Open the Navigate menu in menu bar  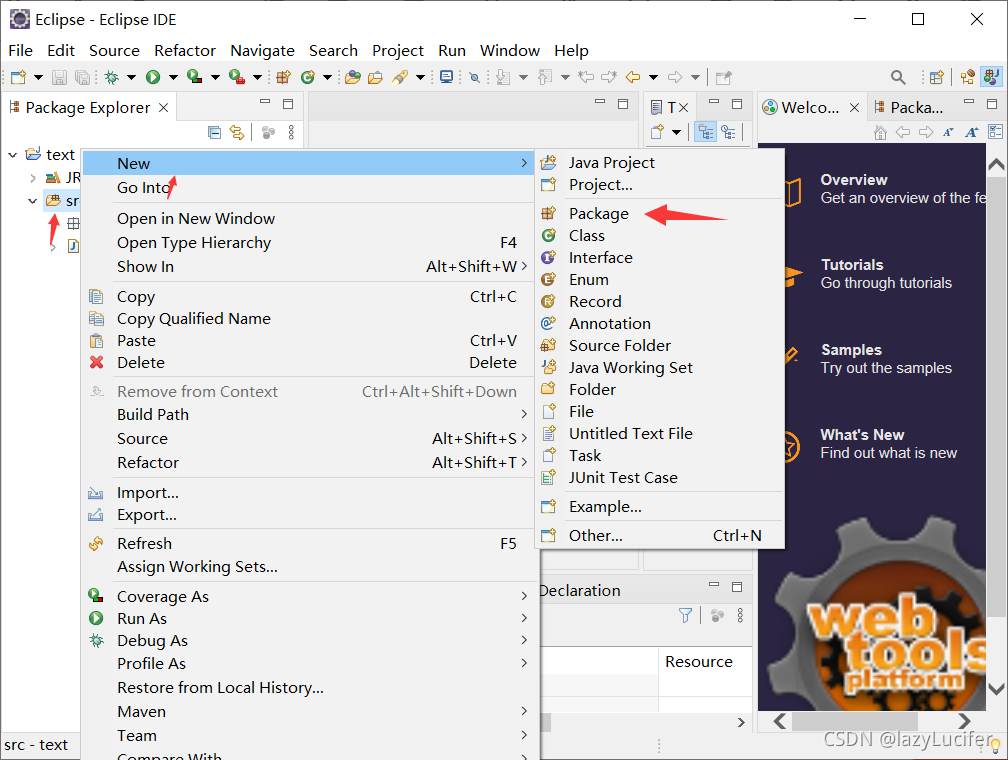pyautogui.click(x=262, y=50)
